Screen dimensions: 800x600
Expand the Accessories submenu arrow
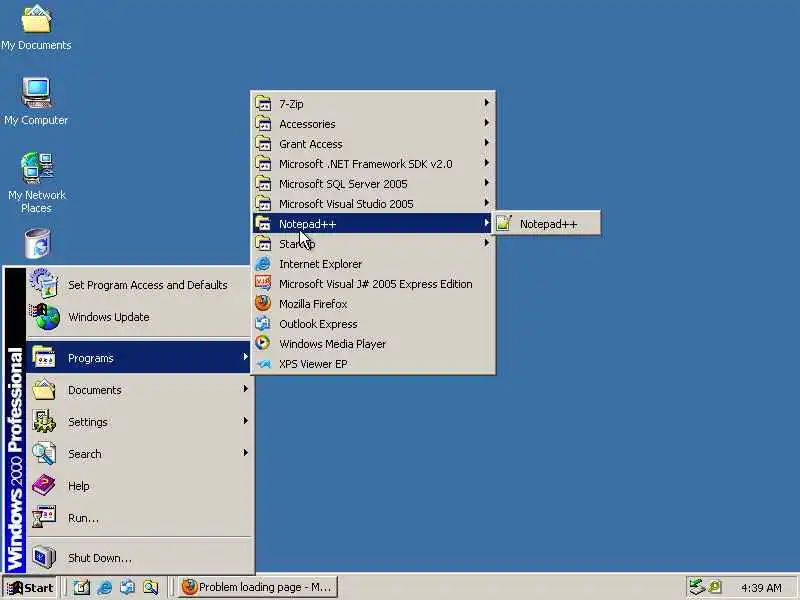point(486,122)
